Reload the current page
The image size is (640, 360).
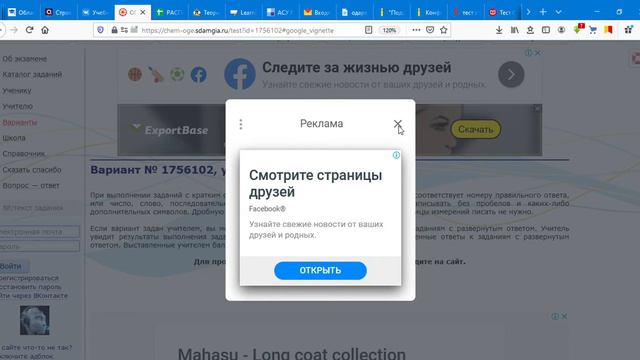tap(29, 30)
